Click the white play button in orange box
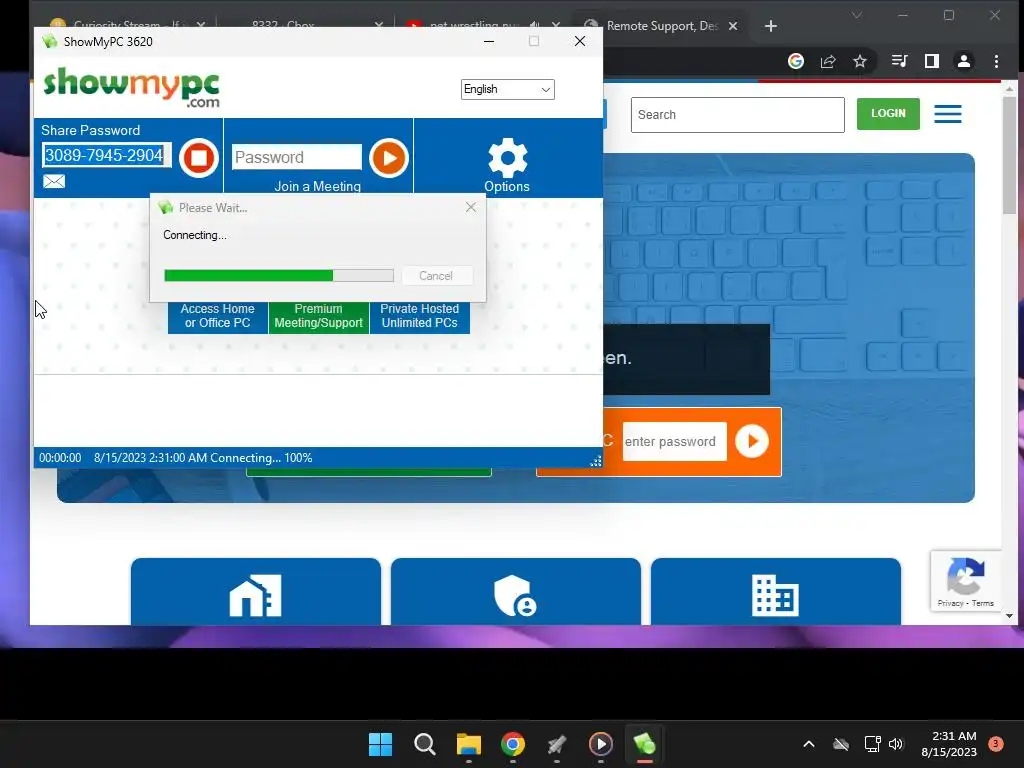The image size is (1024, 768). click(752, 441)
